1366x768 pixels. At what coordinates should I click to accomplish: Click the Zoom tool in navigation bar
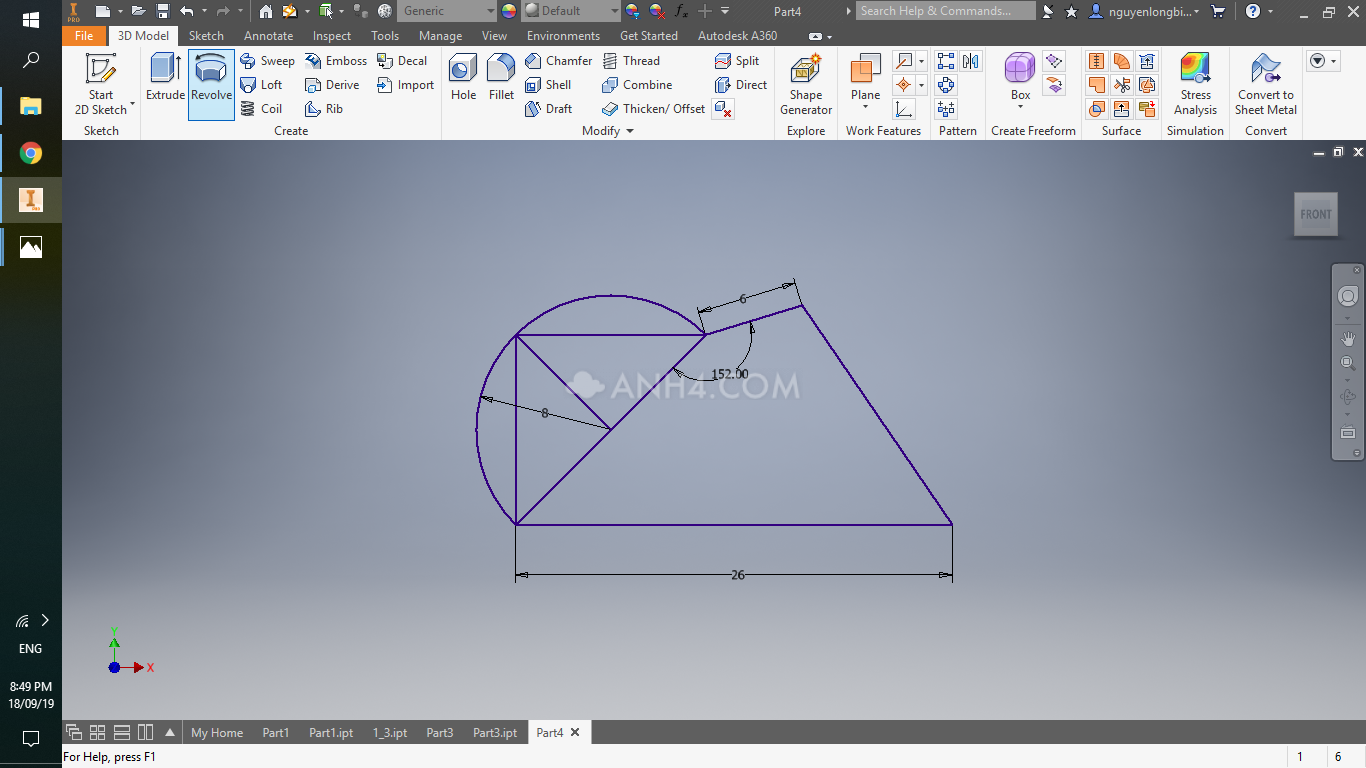pos(1348,363)
